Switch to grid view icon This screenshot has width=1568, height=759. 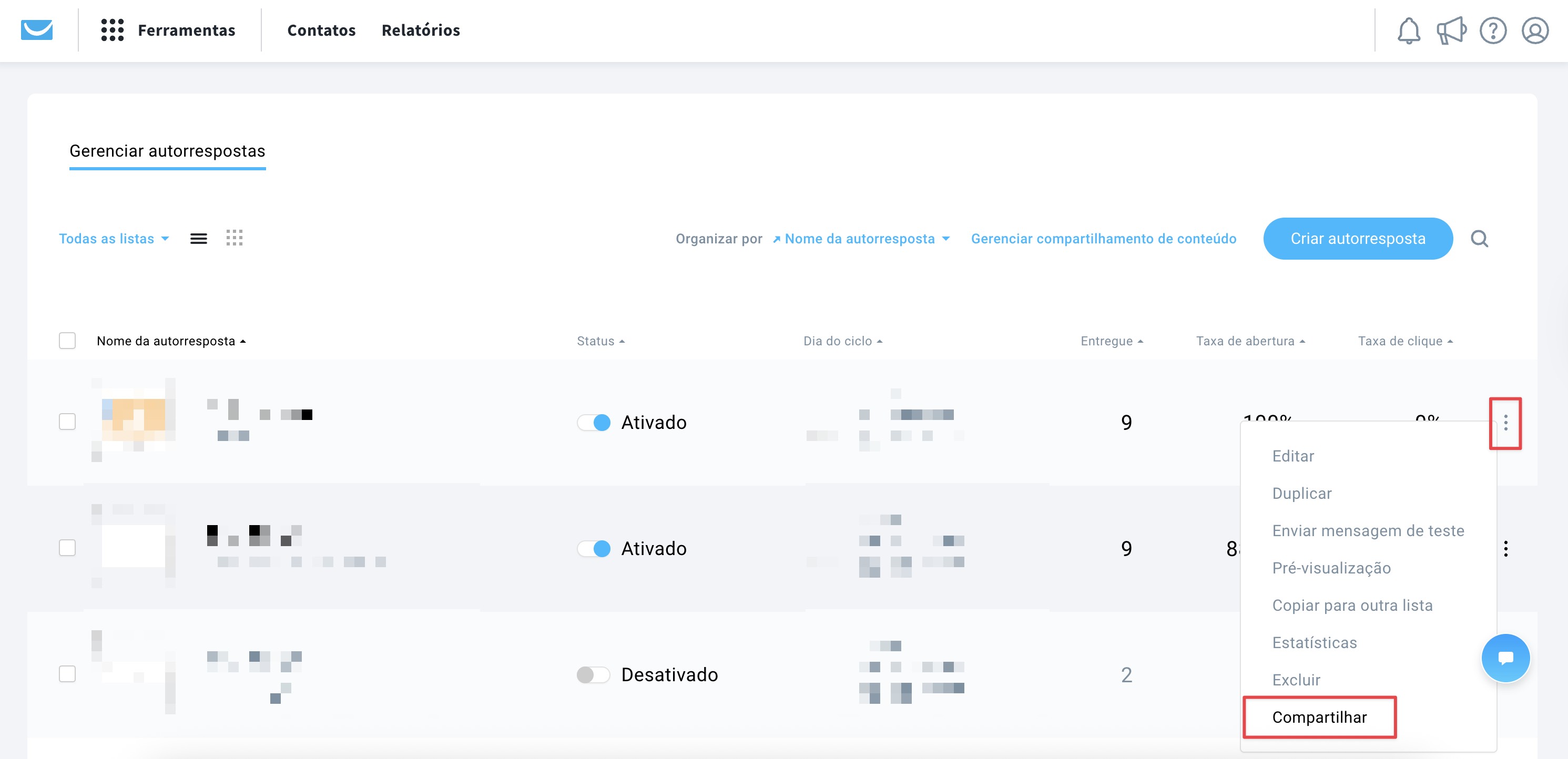[x=235, y=238]
